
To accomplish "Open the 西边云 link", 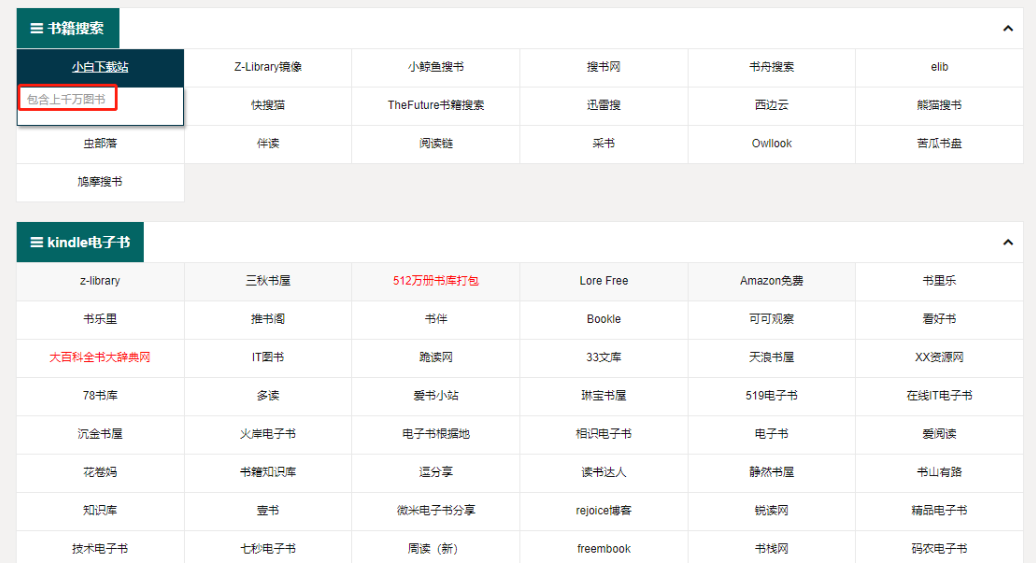I will pyautogui.click(x=772, y=105).
